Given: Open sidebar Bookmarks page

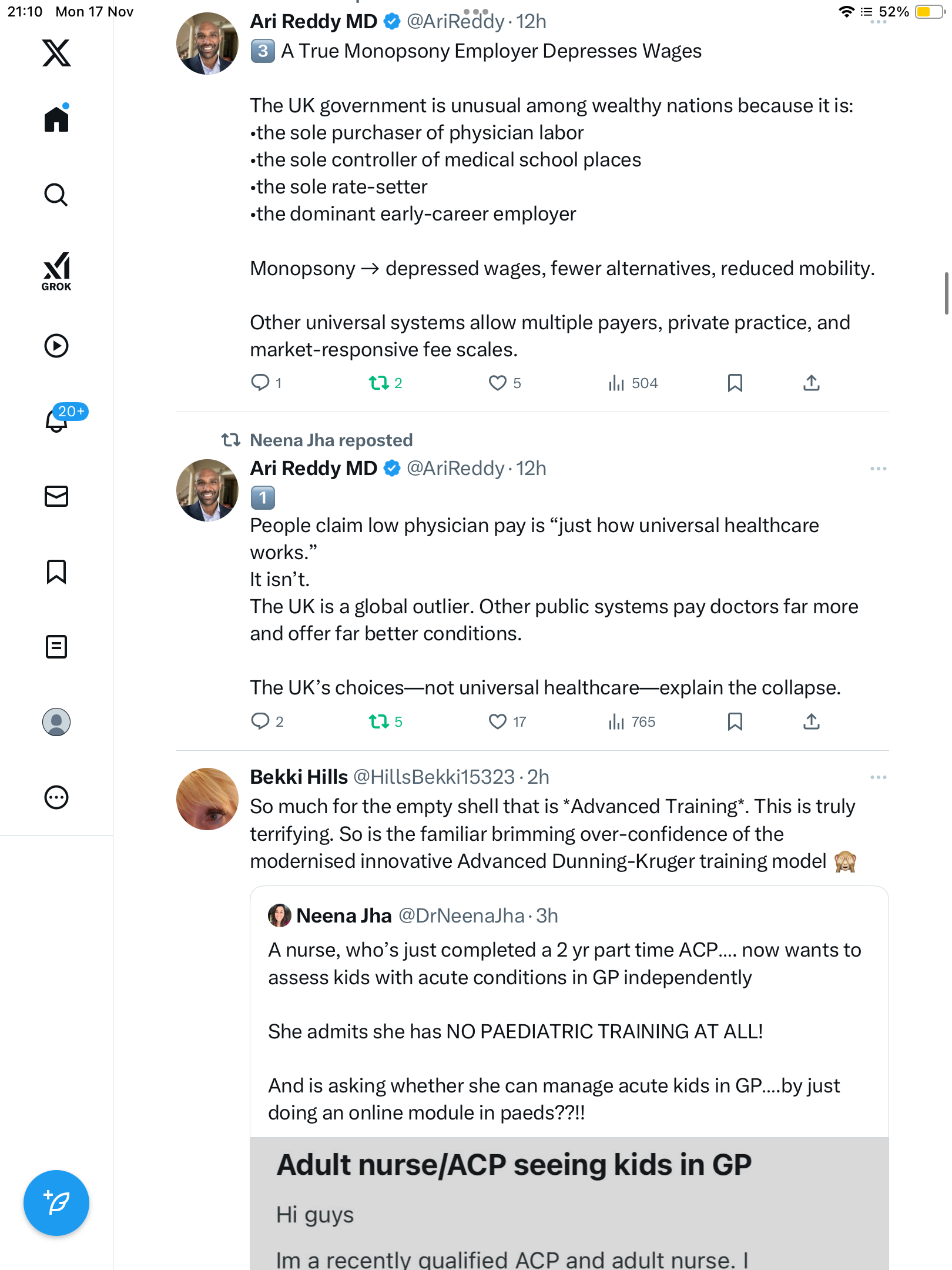Looking at the screenshot, I should click(56, 571).
